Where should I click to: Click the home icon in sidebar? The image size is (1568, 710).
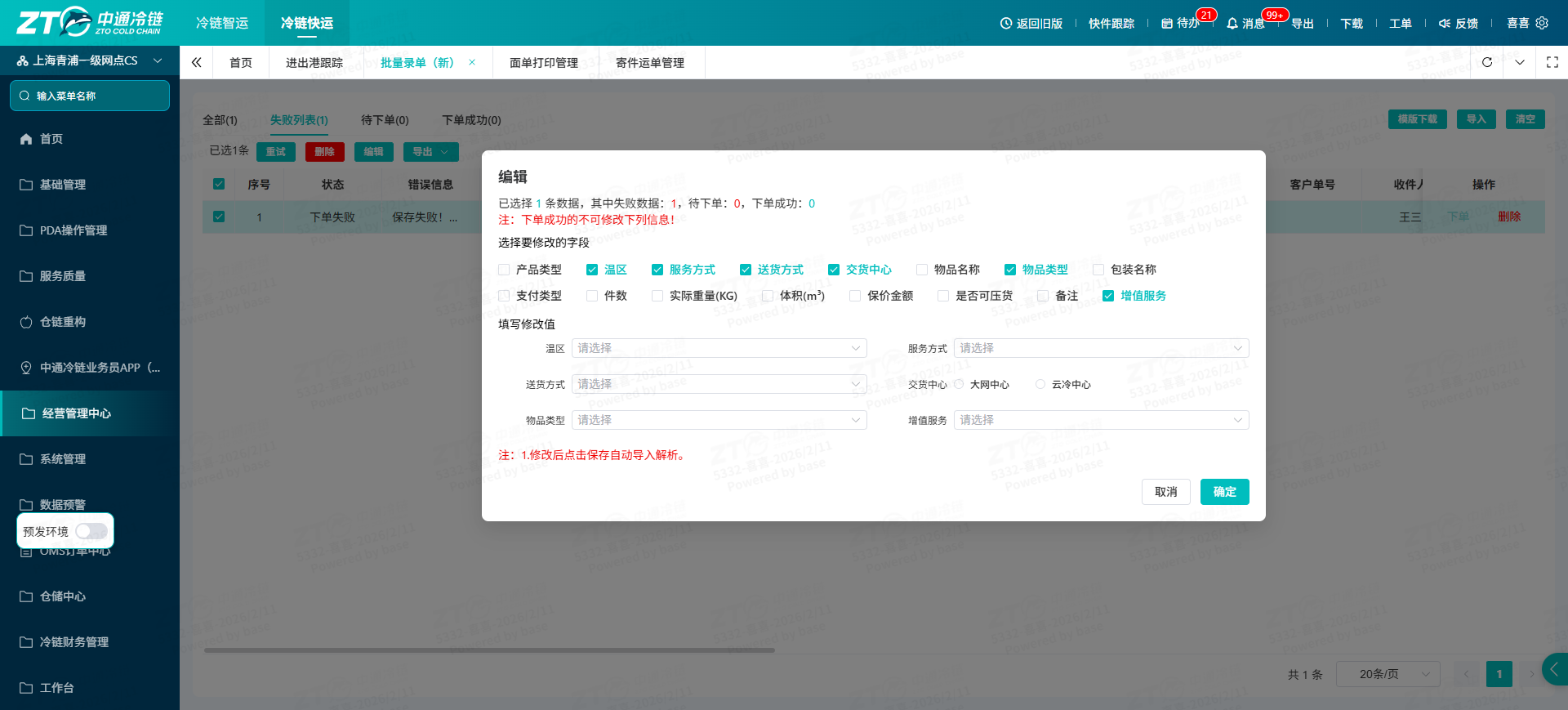26,139
